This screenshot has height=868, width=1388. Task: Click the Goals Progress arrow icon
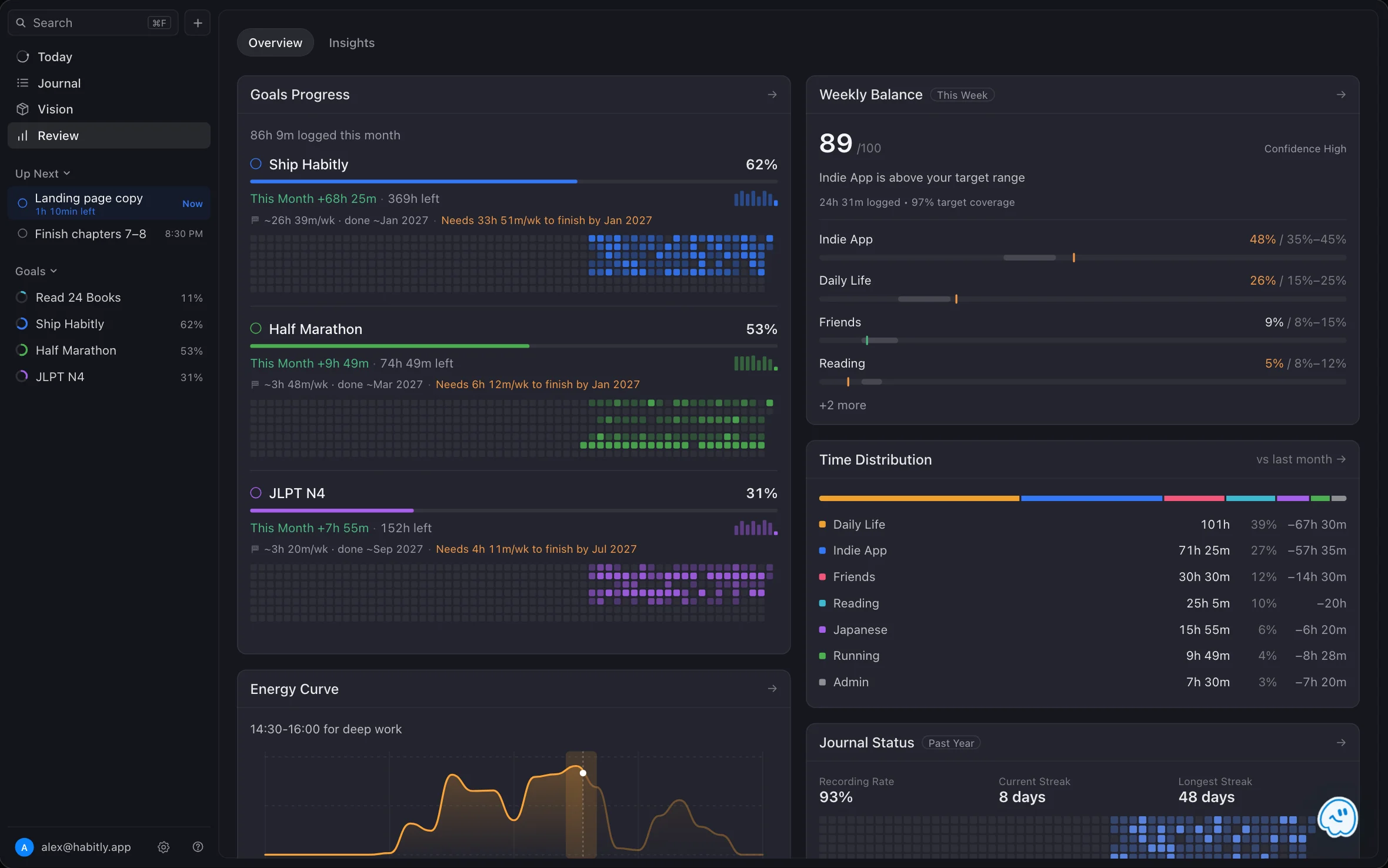click(x=772, y=95)
